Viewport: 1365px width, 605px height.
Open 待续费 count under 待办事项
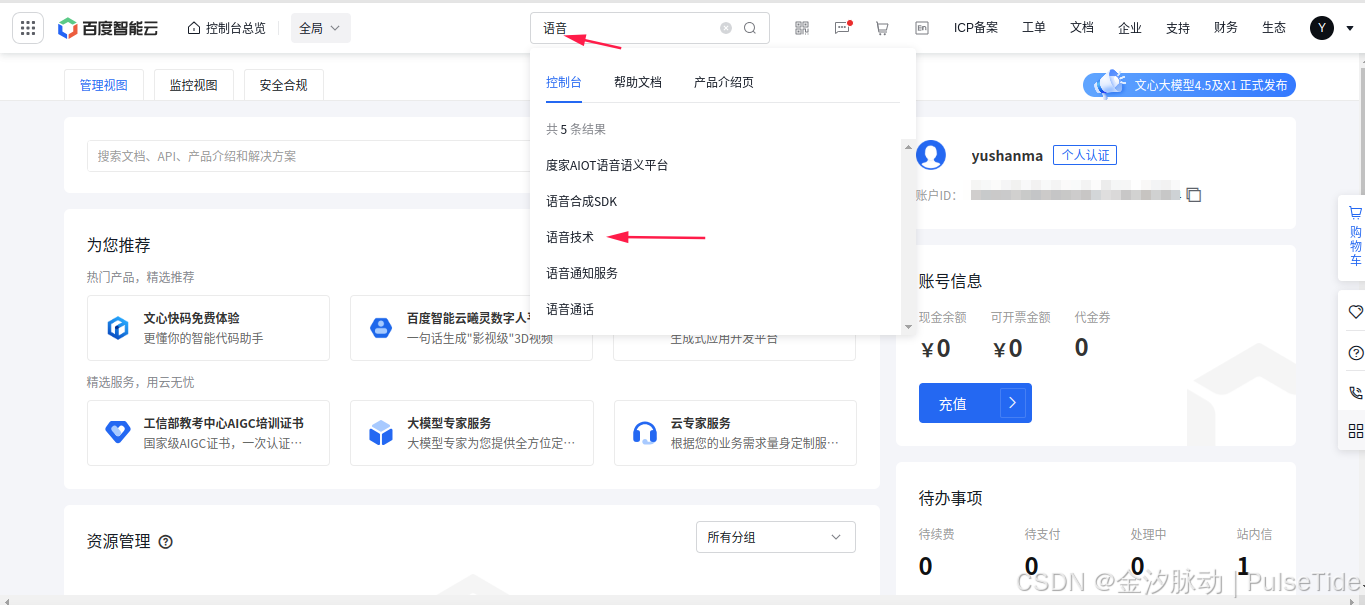(x=925, y=566)
